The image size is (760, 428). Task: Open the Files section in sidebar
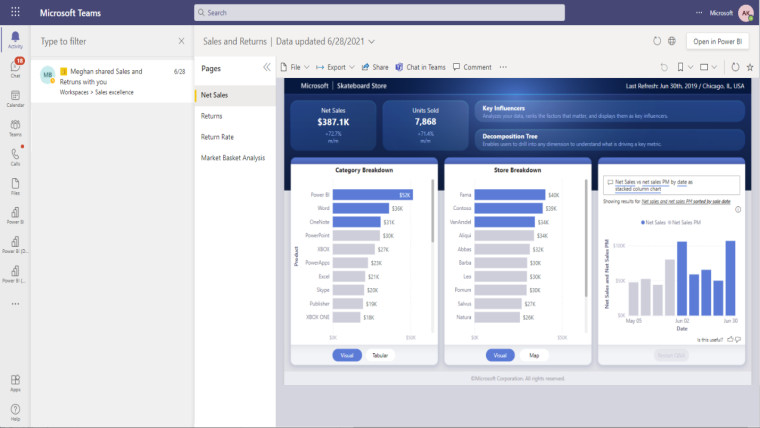[16, 186]
